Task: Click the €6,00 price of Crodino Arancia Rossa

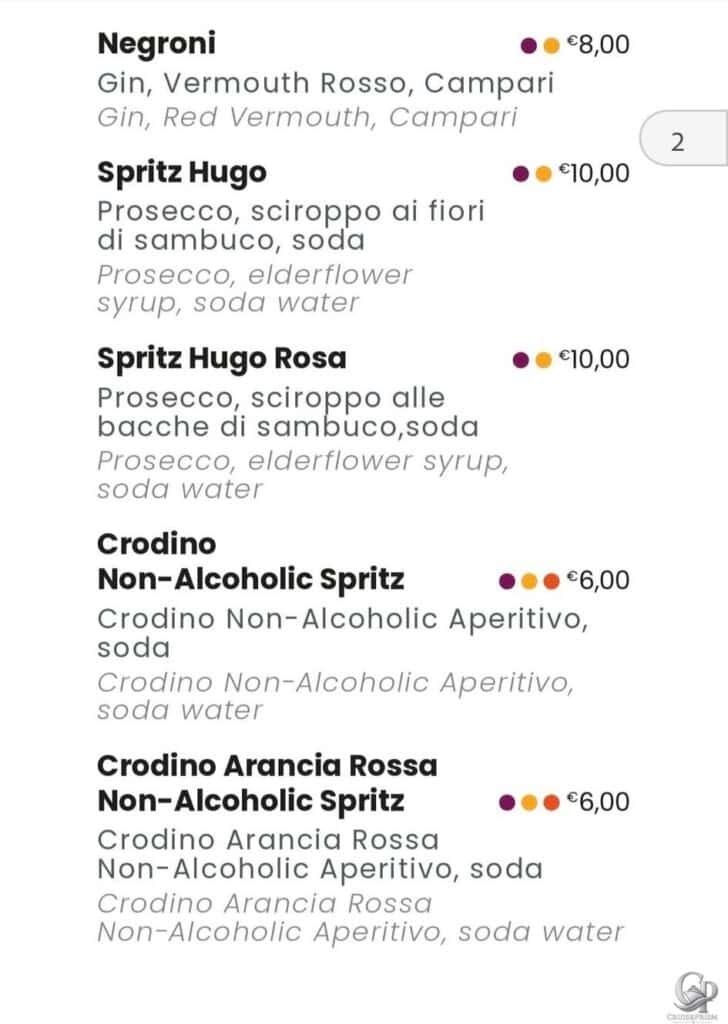Action: (598, 802)
